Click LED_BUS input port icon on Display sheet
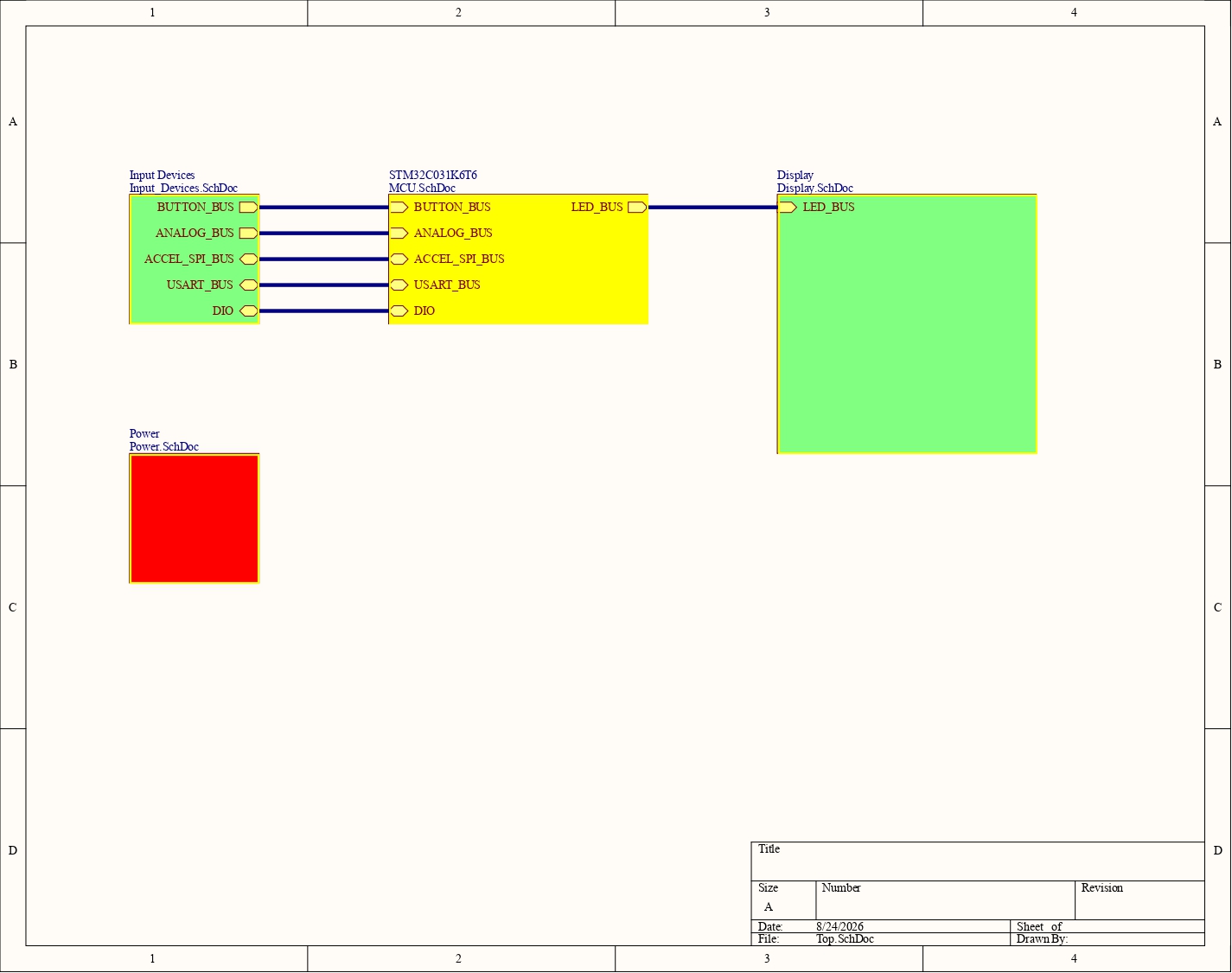 pos(788,208)
